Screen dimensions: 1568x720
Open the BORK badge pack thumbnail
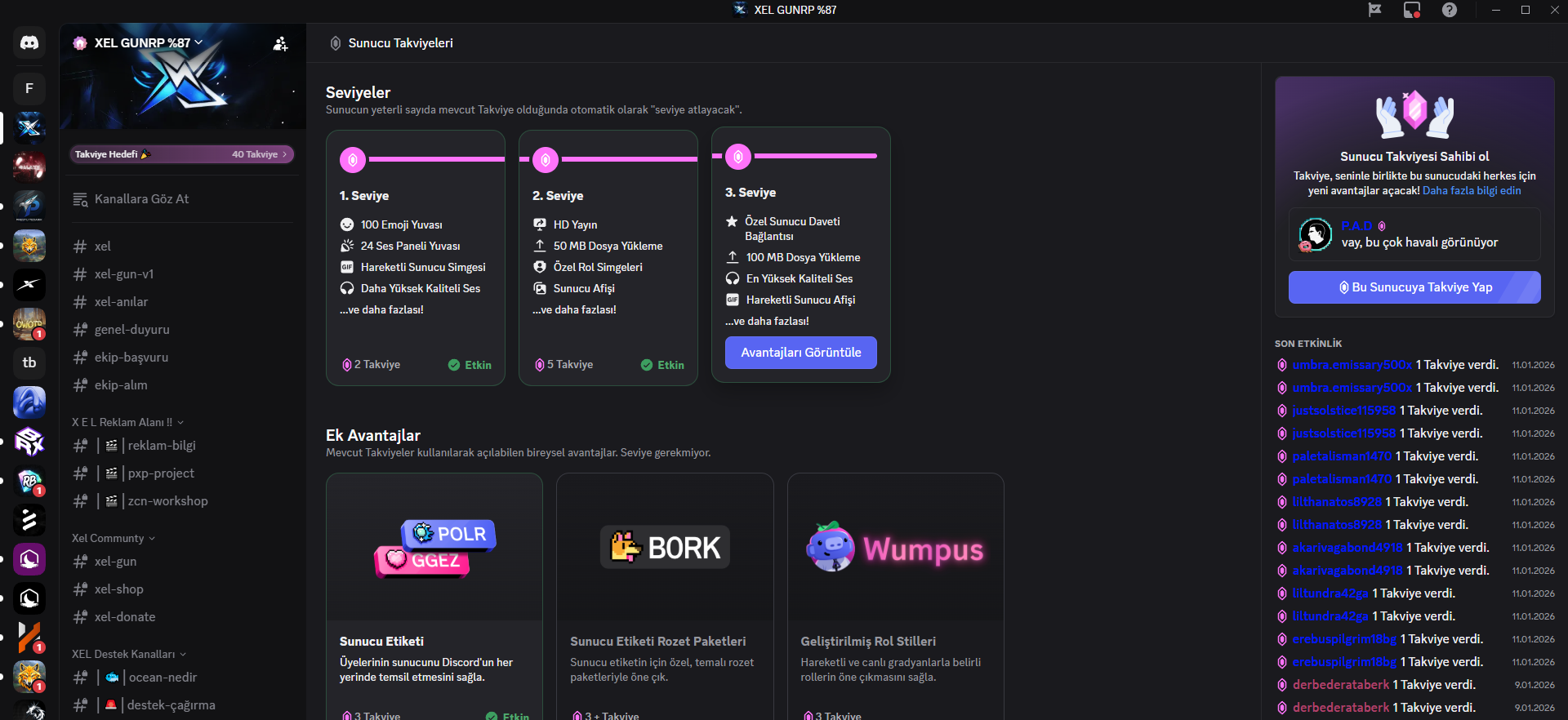(x=665, y=547)
